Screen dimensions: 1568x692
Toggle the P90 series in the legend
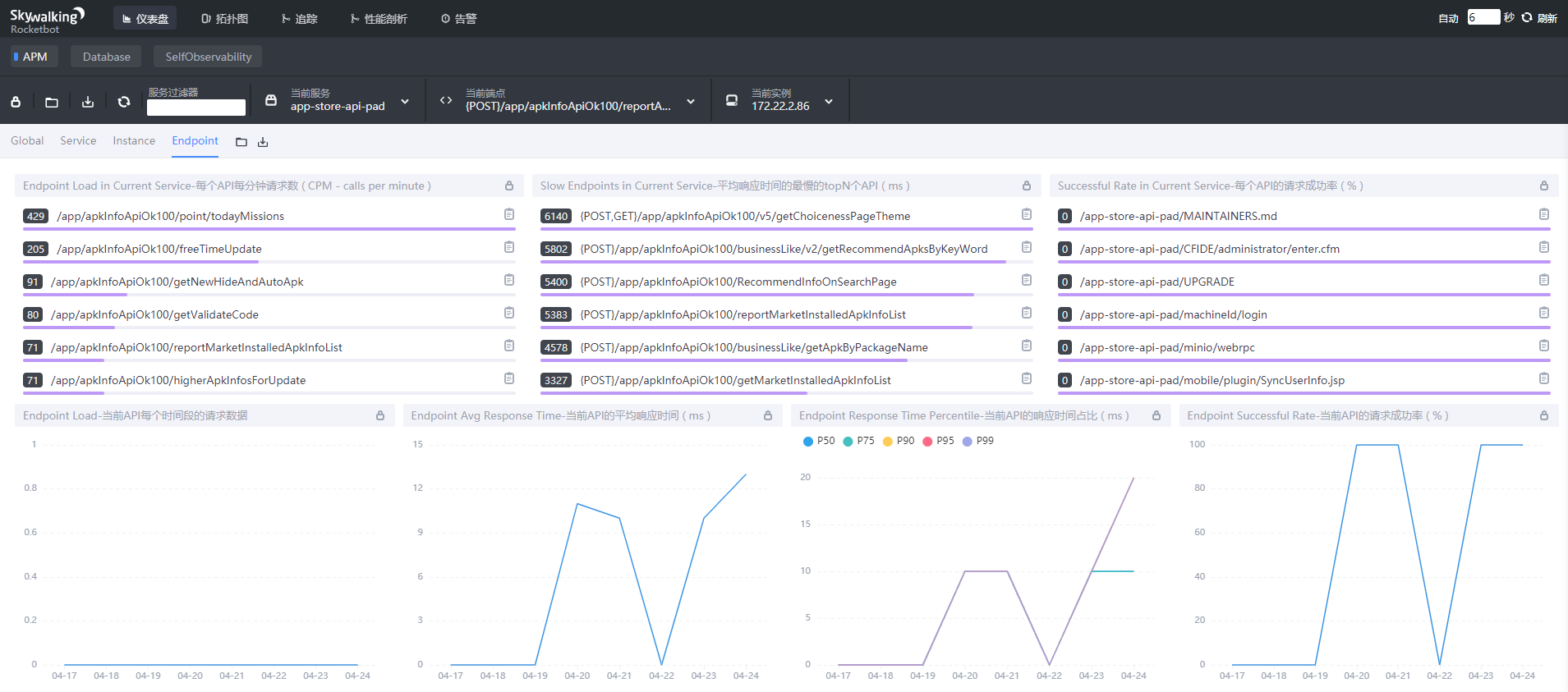tap(899, 441)
